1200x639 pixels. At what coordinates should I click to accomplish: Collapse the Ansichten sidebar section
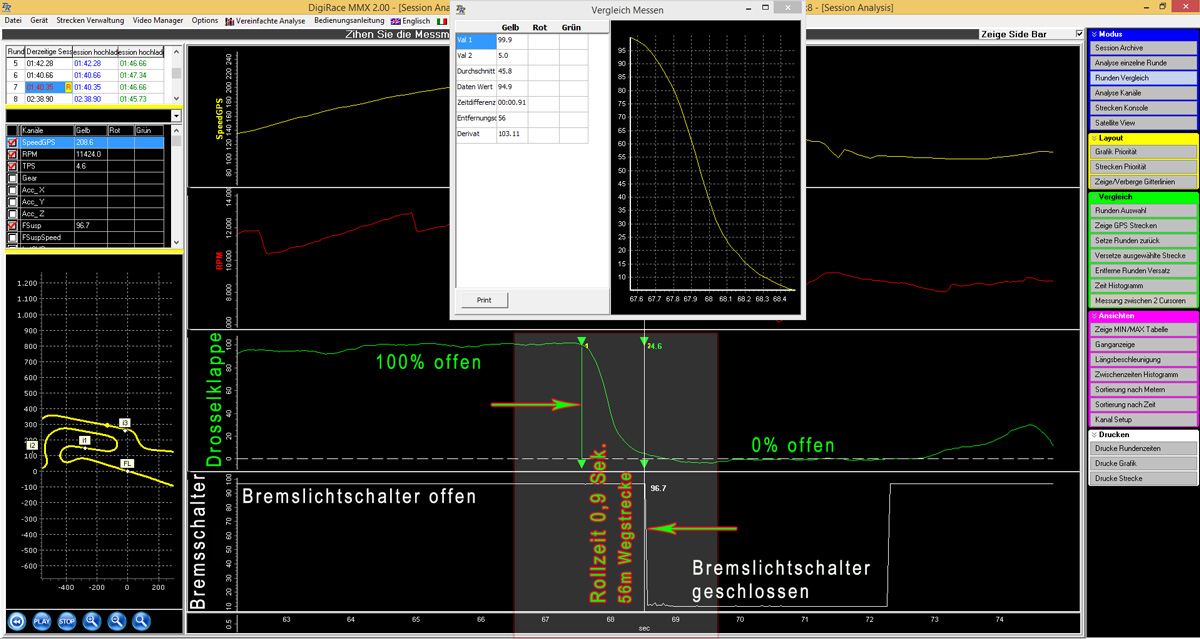pos(1093,316)
